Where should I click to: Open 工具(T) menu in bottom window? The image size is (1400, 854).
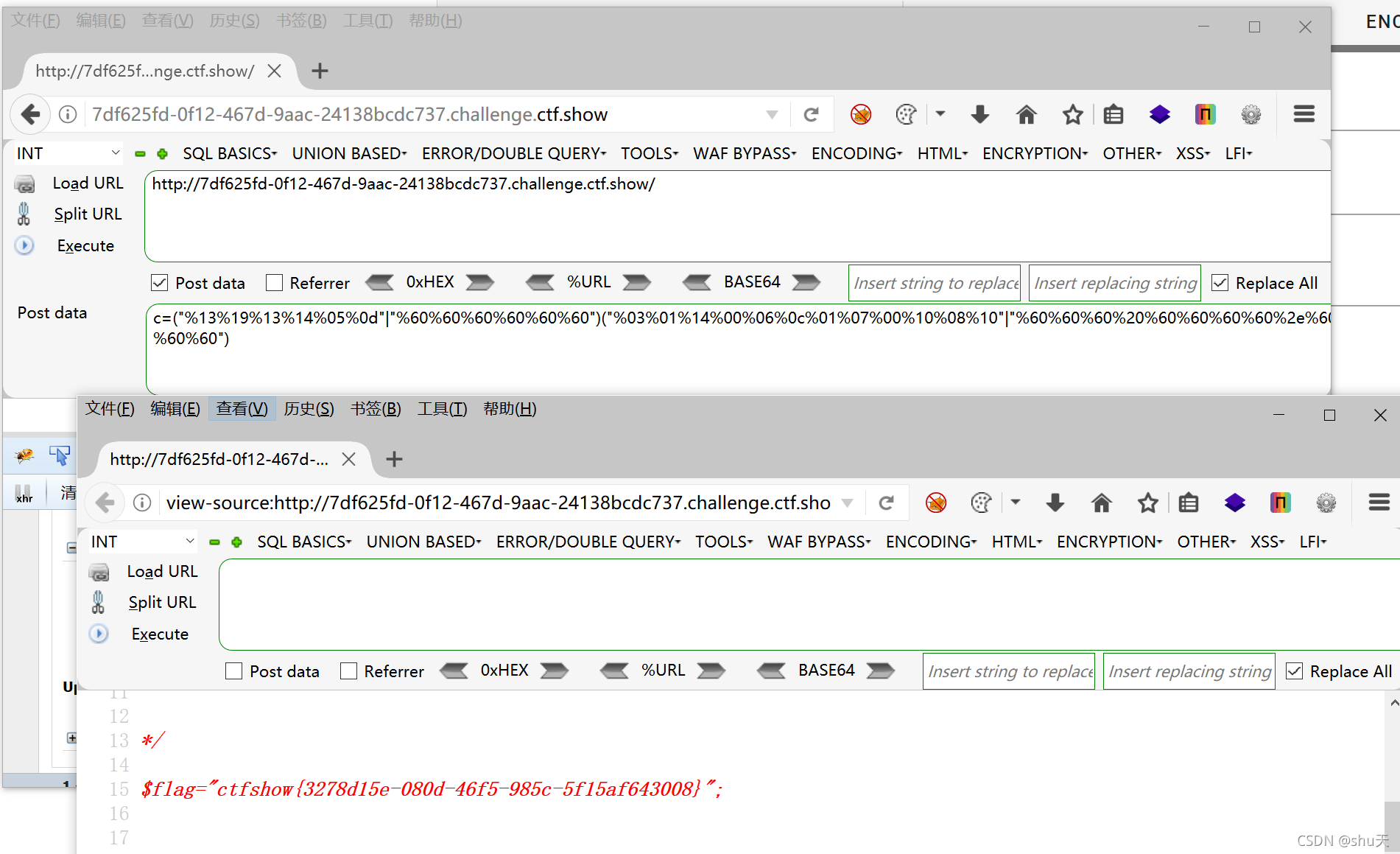tap(442, 408)
